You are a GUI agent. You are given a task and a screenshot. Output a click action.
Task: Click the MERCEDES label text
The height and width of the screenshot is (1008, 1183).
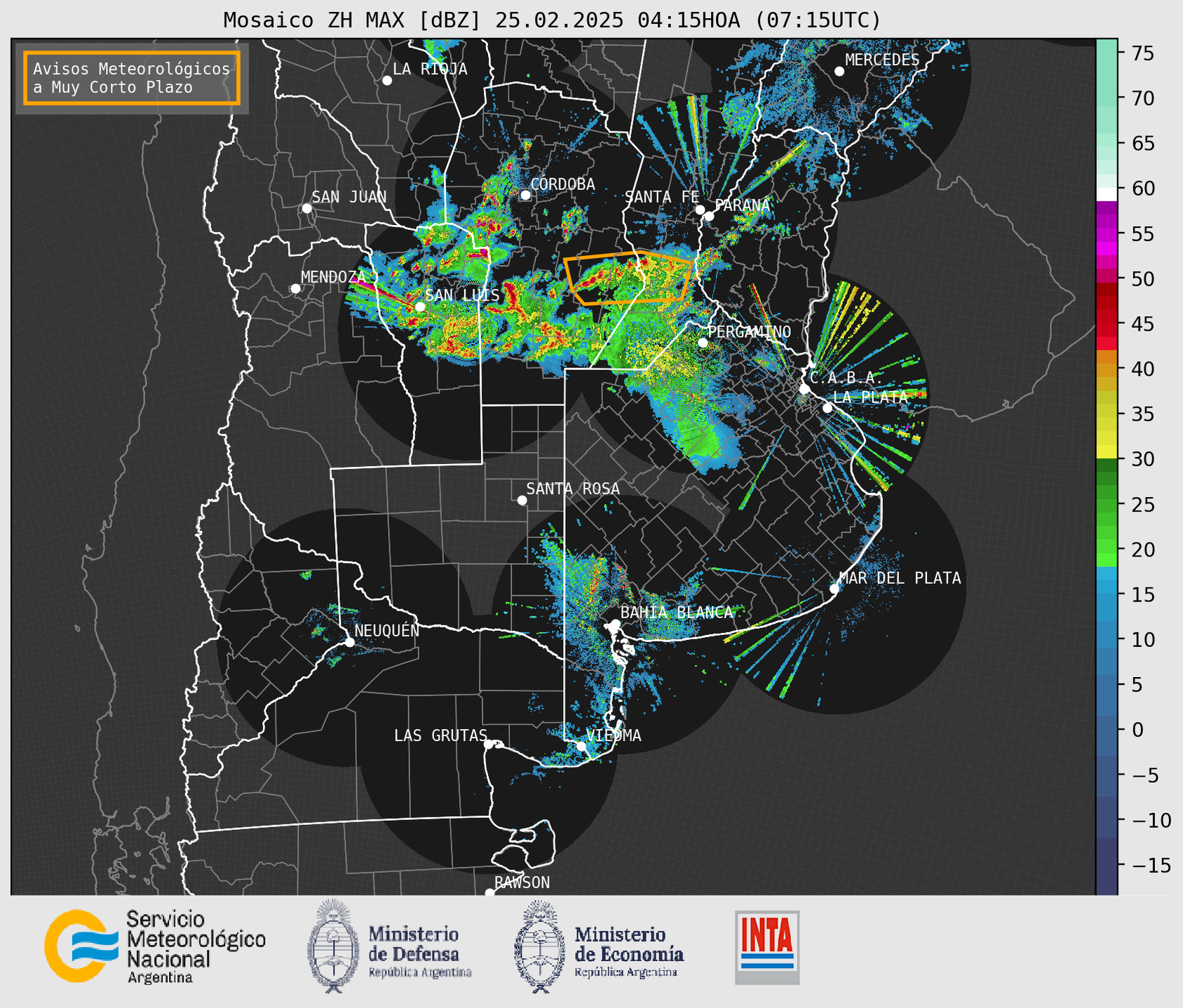882,60
